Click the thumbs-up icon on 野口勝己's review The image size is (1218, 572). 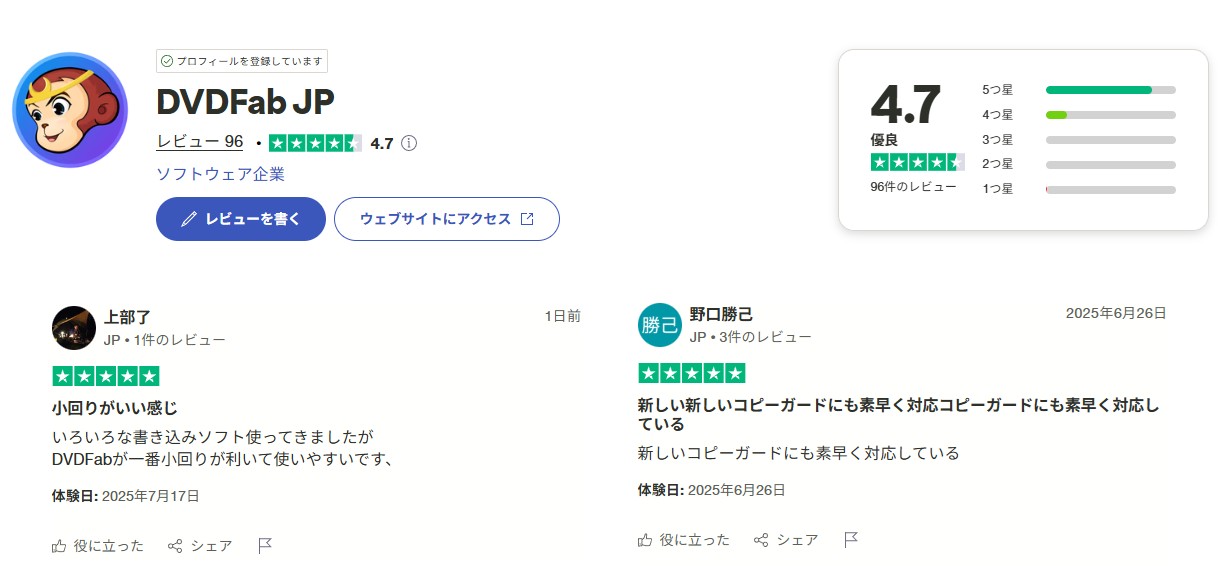pyautogui.click(x=645, y=540)
